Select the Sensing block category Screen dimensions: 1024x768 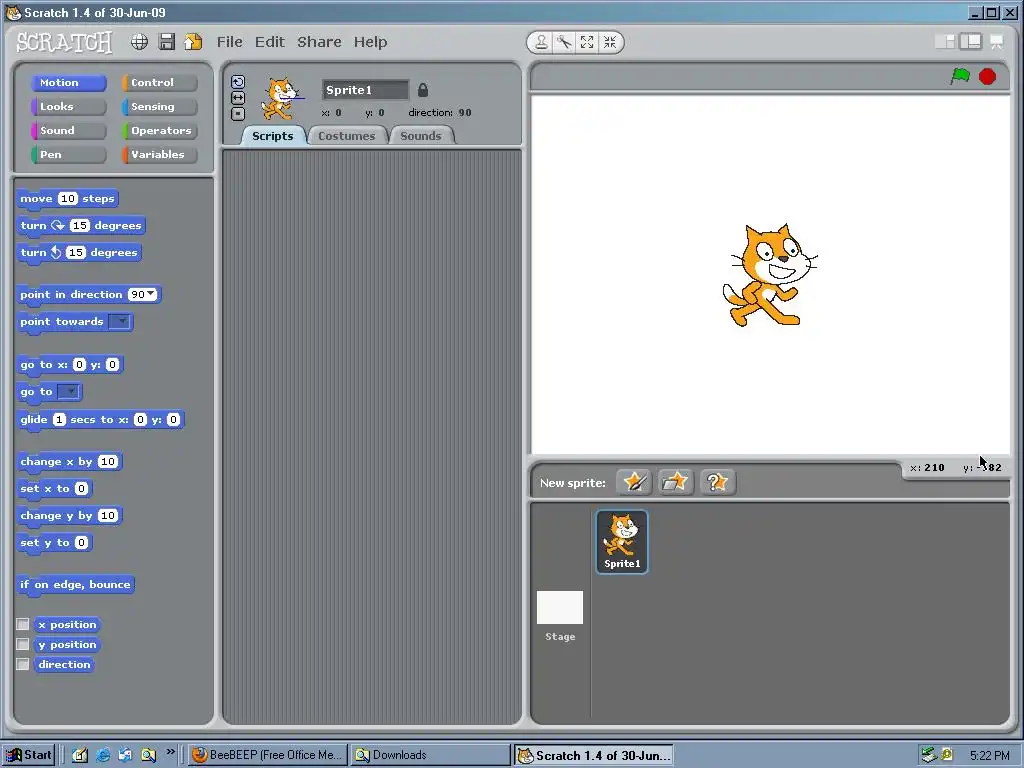159,106
